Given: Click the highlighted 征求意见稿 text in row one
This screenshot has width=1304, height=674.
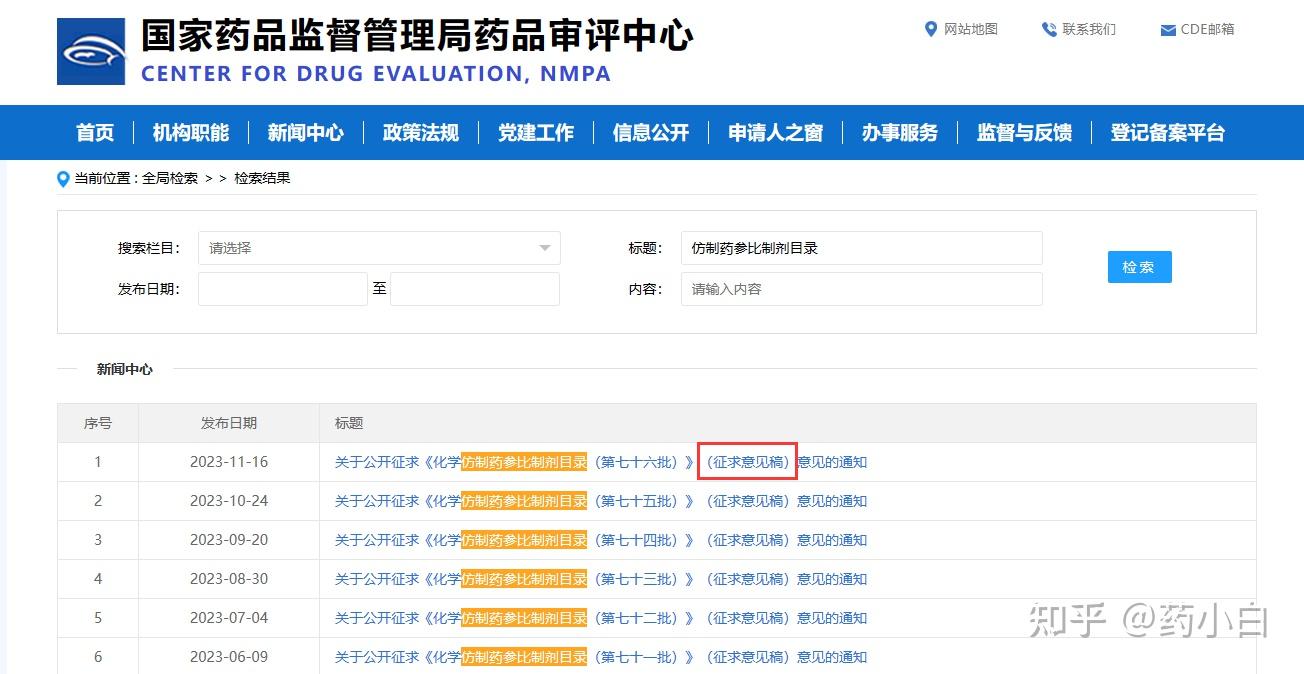Looking at the screenshot, I should (747, 461).
